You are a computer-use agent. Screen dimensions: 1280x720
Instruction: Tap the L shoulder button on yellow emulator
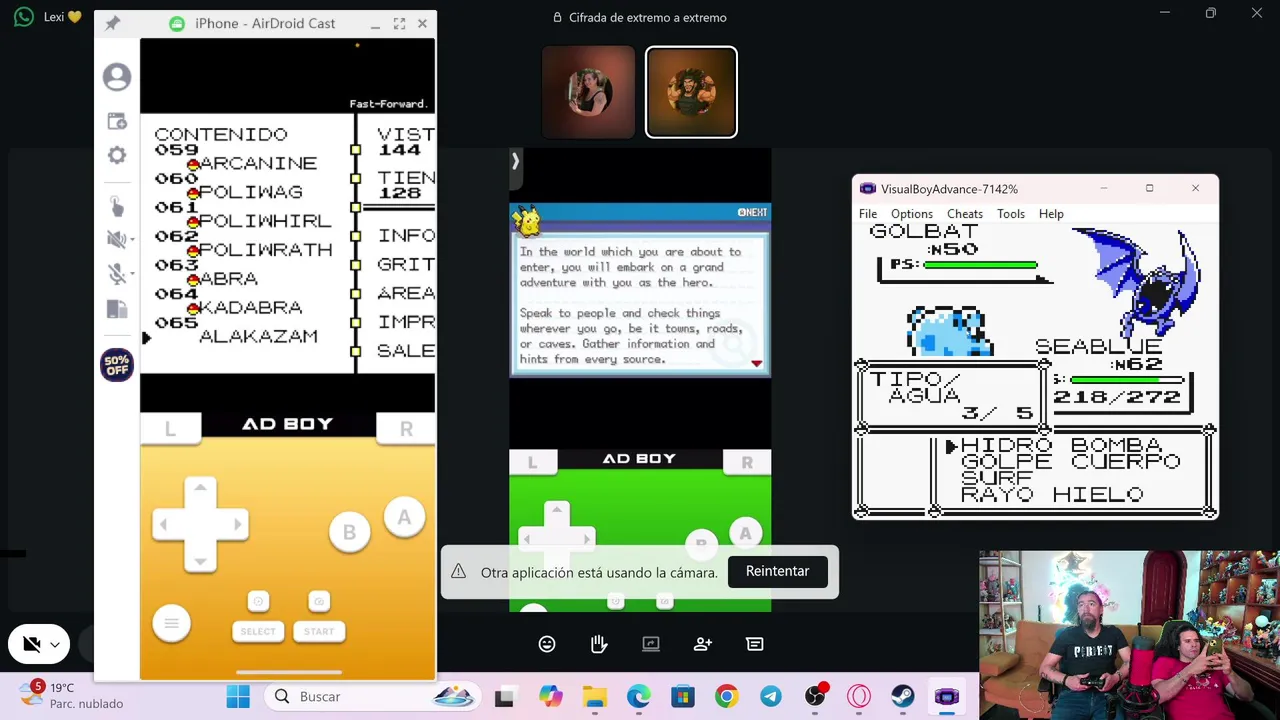coord(170,428)
